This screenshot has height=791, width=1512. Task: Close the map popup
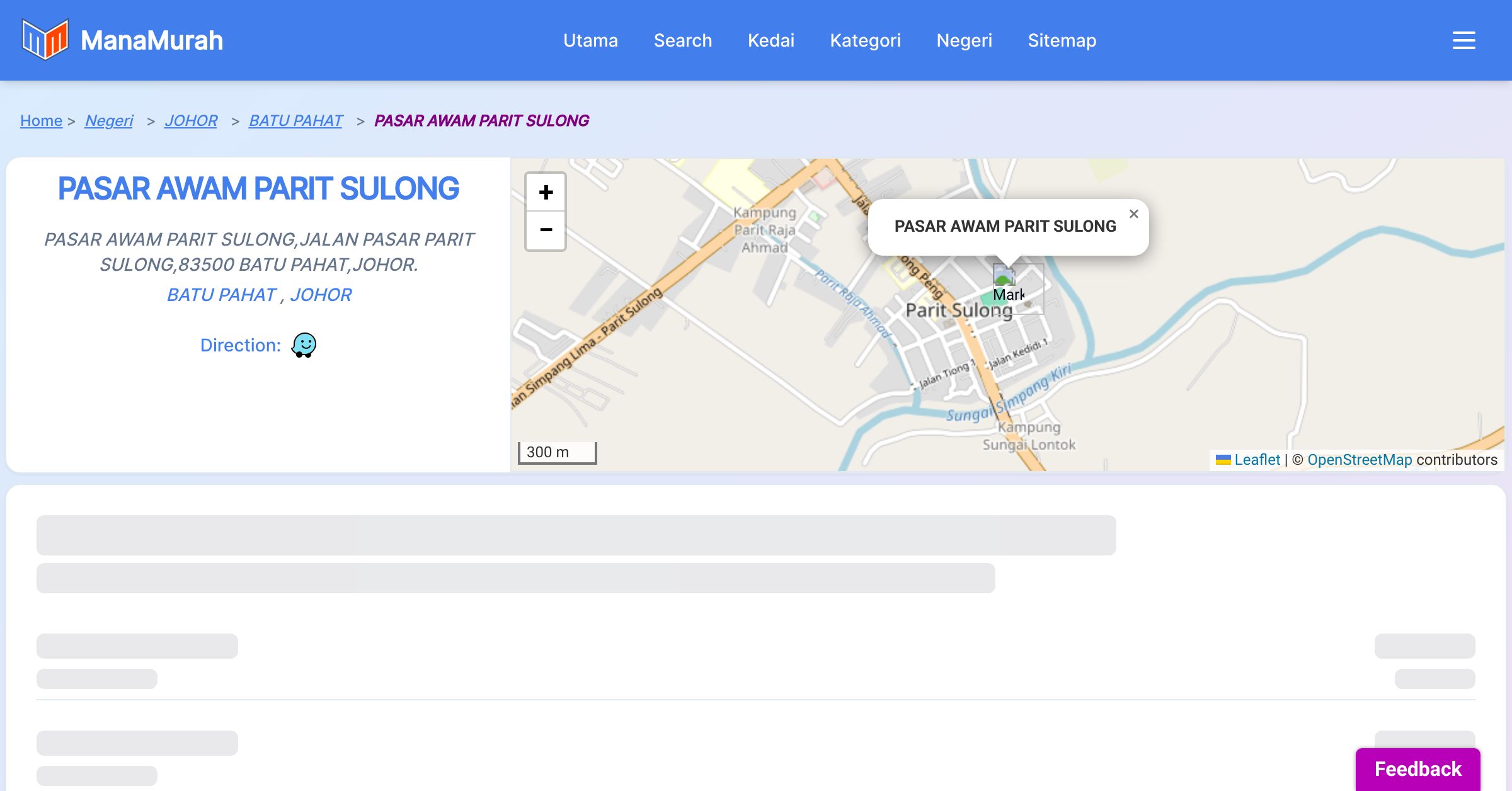(x=1133, y=214)
